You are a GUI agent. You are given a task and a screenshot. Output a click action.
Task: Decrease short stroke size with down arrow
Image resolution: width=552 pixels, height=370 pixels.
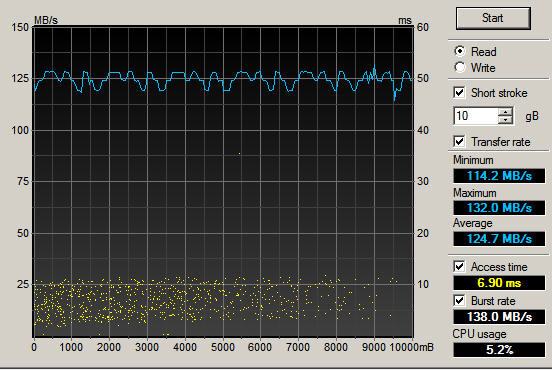pos(506,120)
